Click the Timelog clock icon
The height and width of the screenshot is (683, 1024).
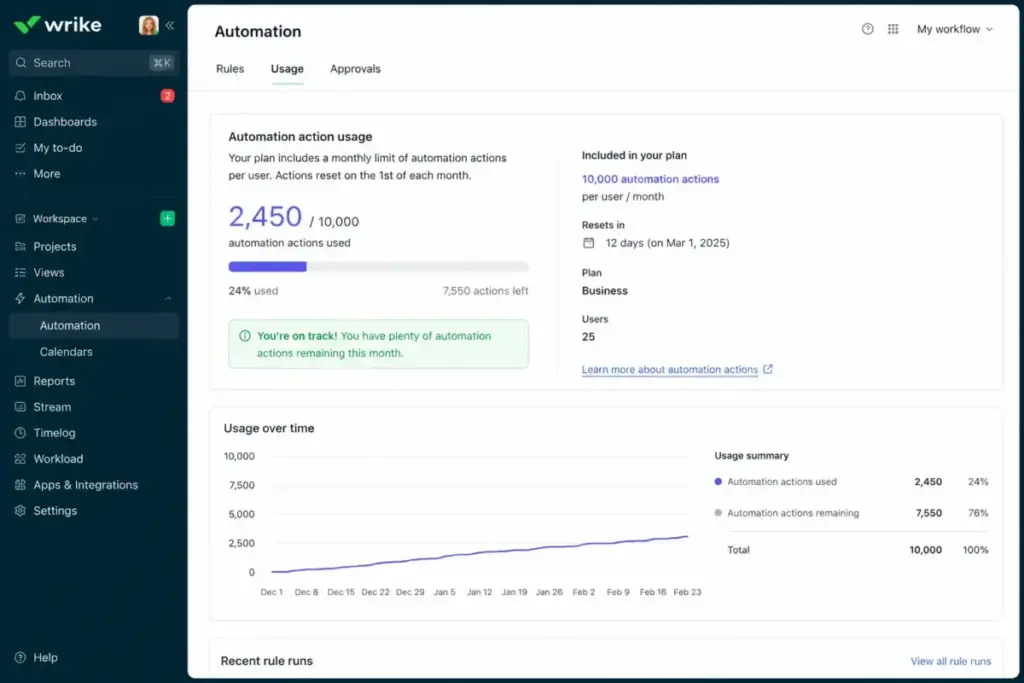pyautogui.click(x=20, y=433)
